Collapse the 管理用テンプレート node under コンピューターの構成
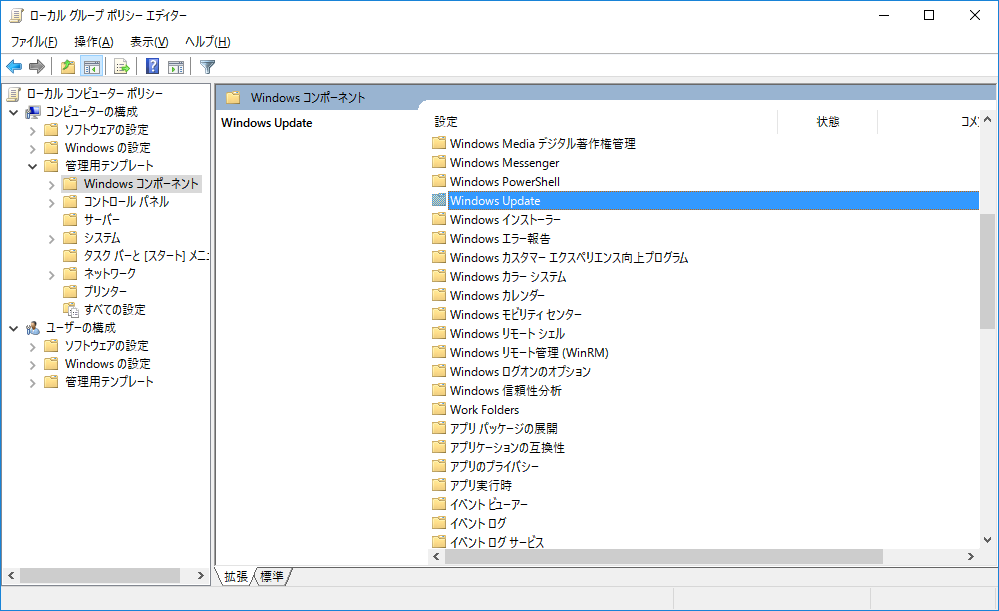Viewport: 999px width, 611px height. [x=32, y=166]
